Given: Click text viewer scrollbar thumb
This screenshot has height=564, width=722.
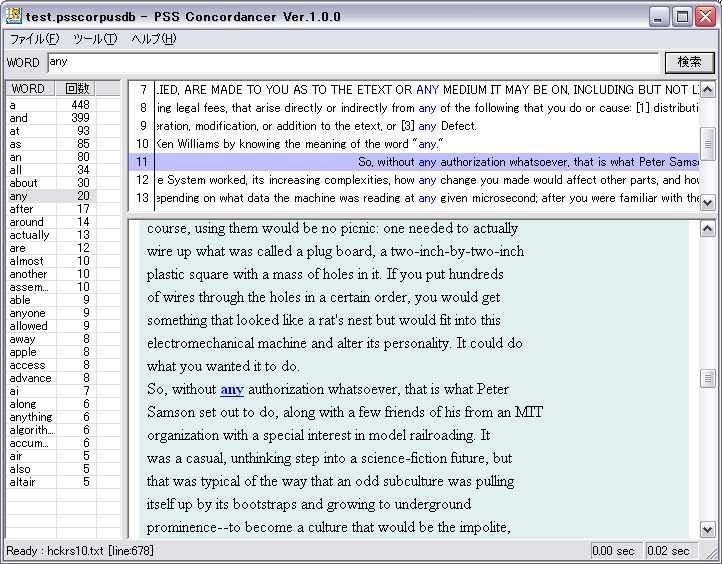Looking at the screenshot, I should (707, 378).
